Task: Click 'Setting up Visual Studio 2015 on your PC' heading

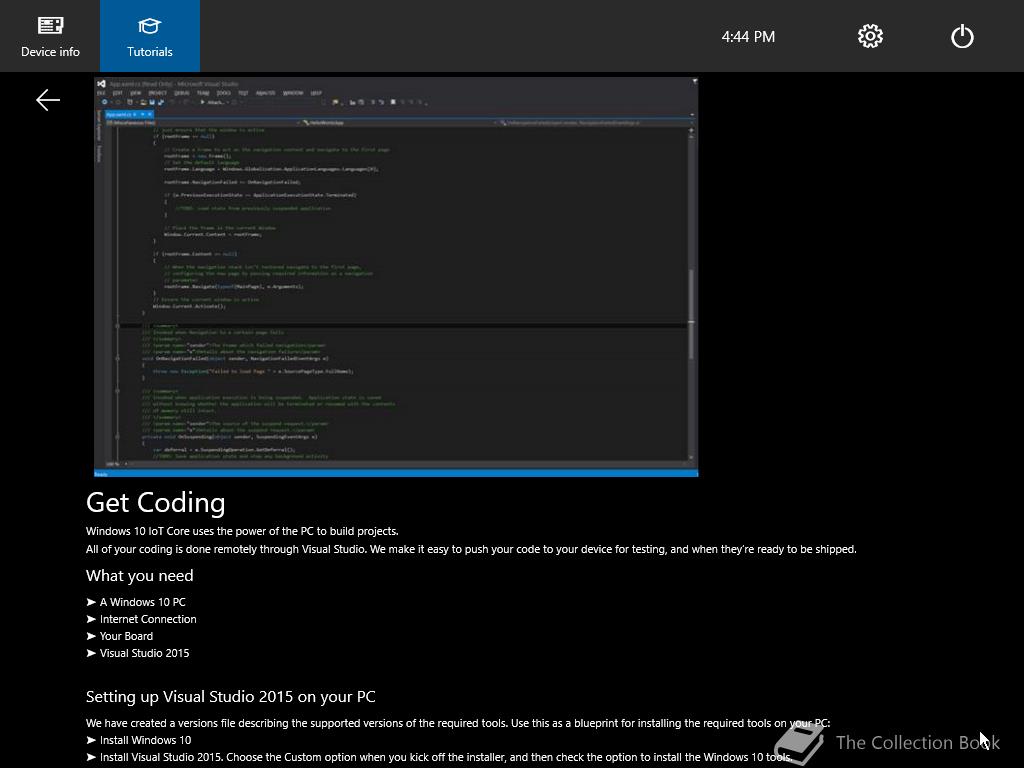Action: [x=231, y=697]
